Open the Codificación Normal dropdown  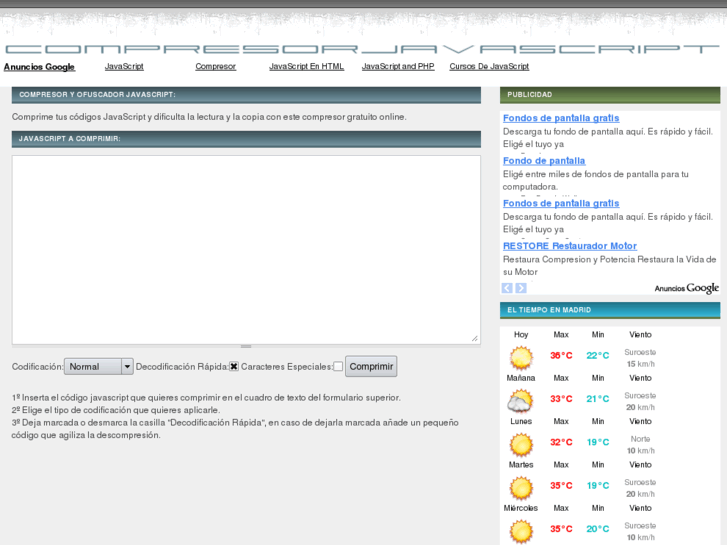pyautogui.click(x=98, y=366)
